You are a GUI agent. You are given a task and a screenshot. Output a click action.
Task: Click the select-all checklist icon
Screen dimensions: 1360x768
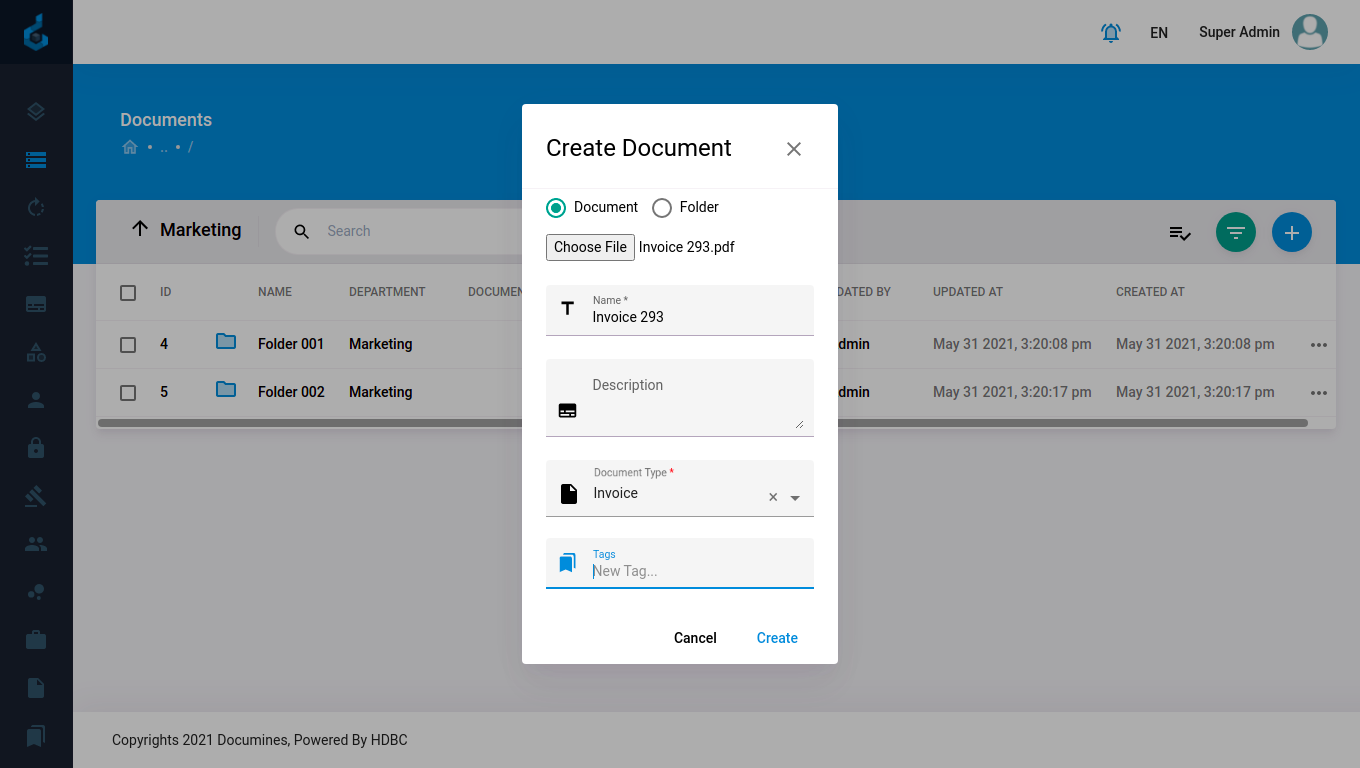point(1180,233)
